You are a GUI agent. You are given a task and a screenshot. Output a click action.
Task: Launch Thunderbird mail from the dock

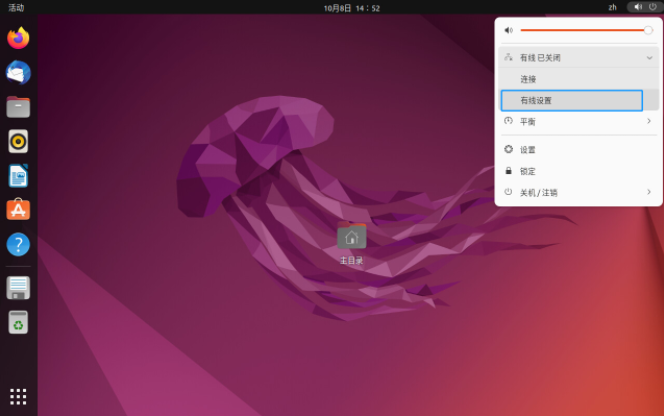pos(18,72)
